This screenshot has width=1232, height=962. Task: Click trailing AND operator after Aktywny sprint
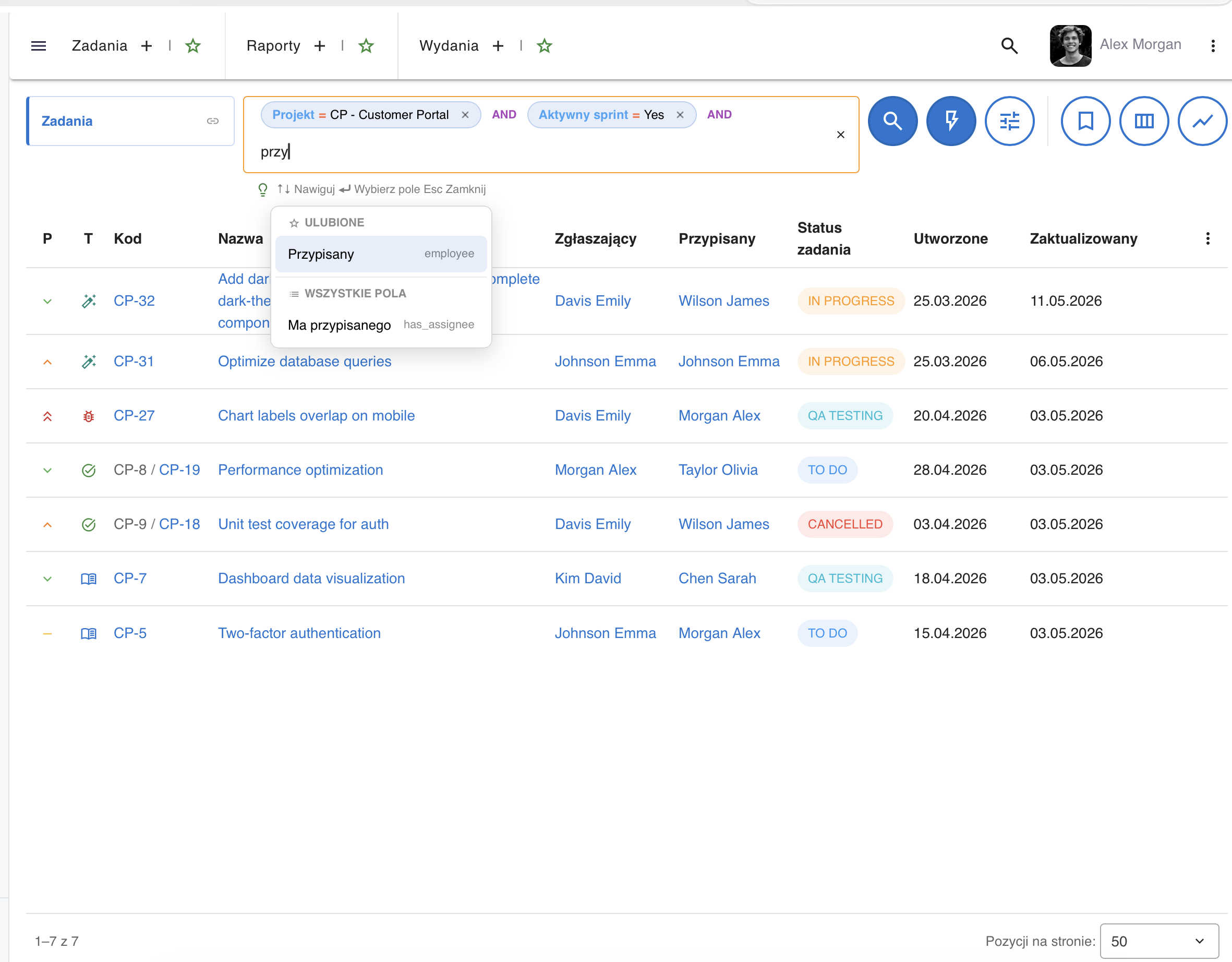[719, 115]
